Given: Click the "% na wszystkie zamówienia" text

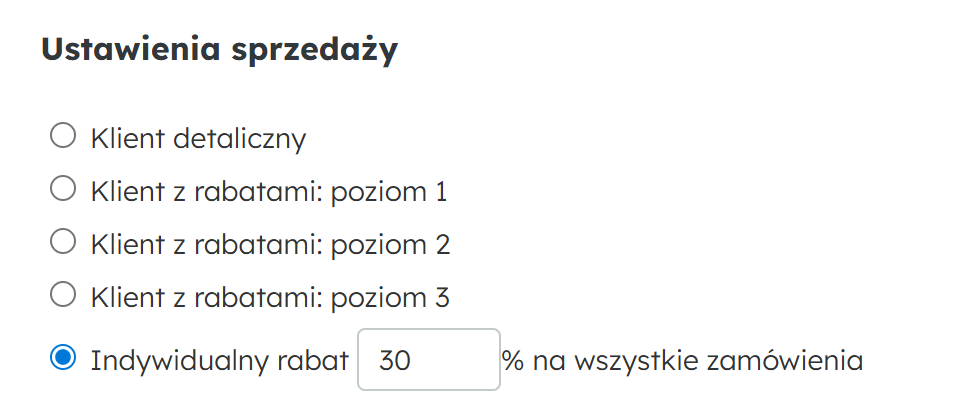Looking at the screenshot, I should 683,360.
